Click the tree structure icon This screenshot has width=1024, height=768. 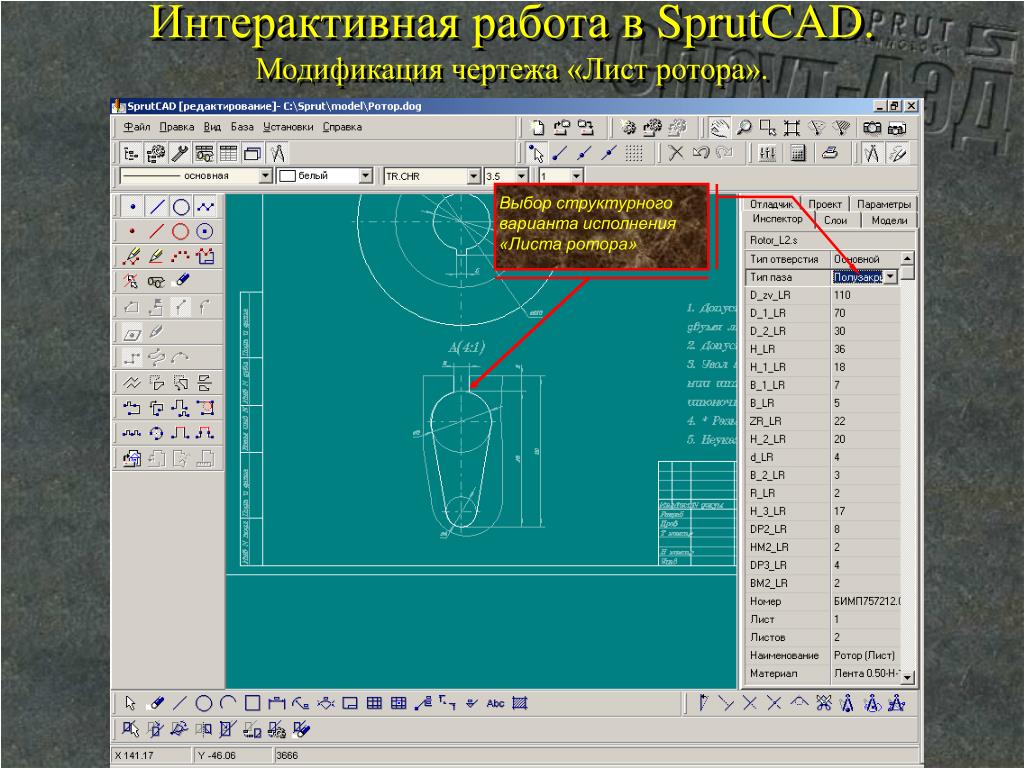coord(131,154)
